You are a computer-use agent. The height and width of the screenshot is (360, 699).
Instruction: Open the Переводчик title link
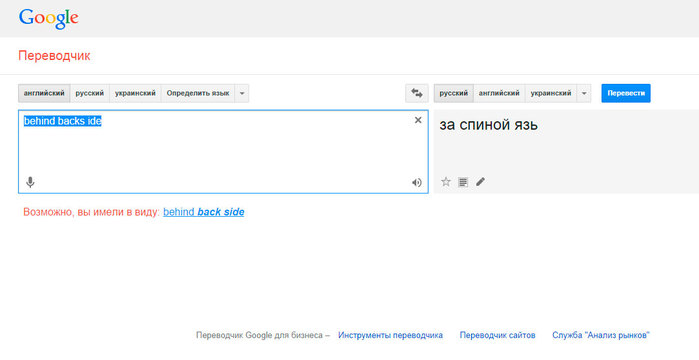pyautogui.click(x=54, y=56)
